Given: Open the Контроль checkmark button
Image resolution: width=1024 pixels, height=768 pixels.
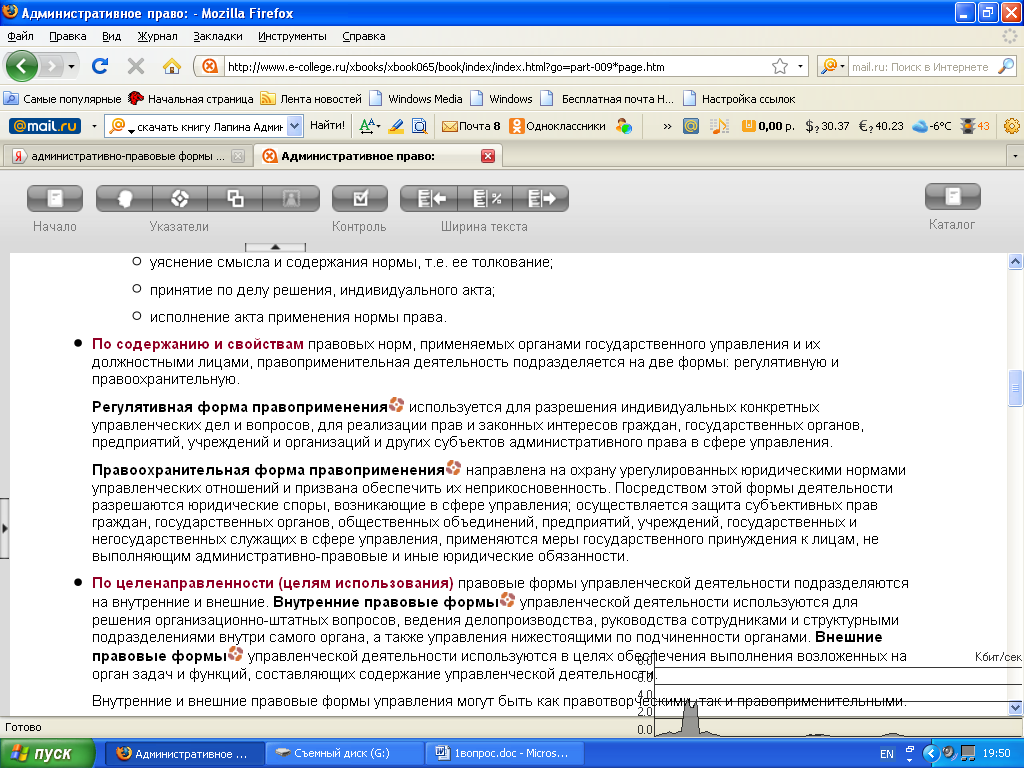Looking at the screenshot, I should tap(360, 199).
